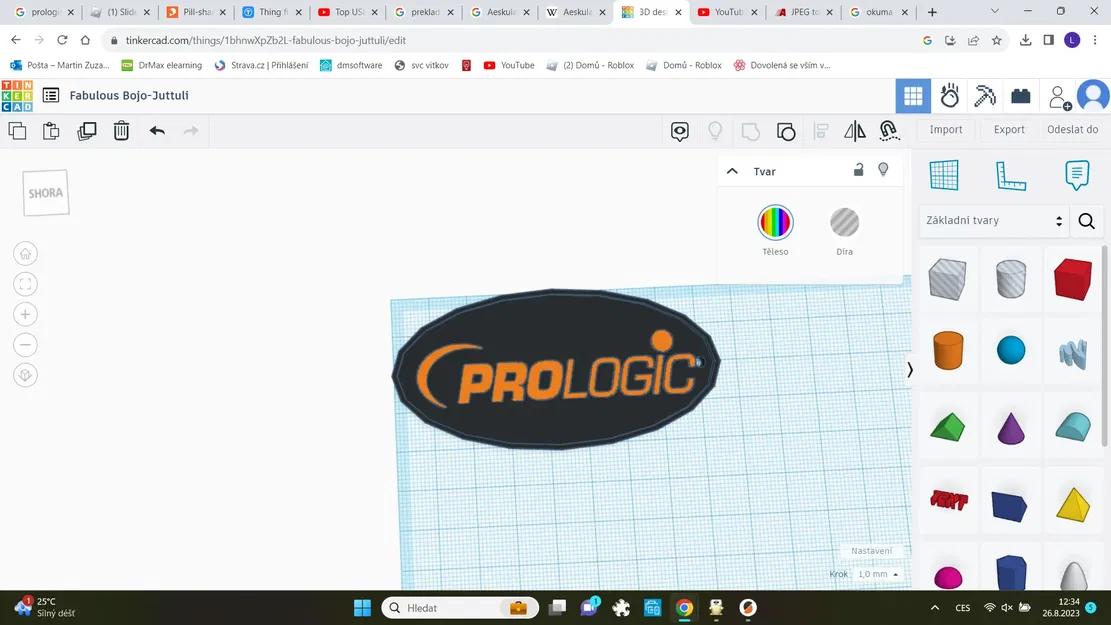The height and width of the screenshot is (625, 1111).
Task: Click the home view button
Action: pos(25,253)
